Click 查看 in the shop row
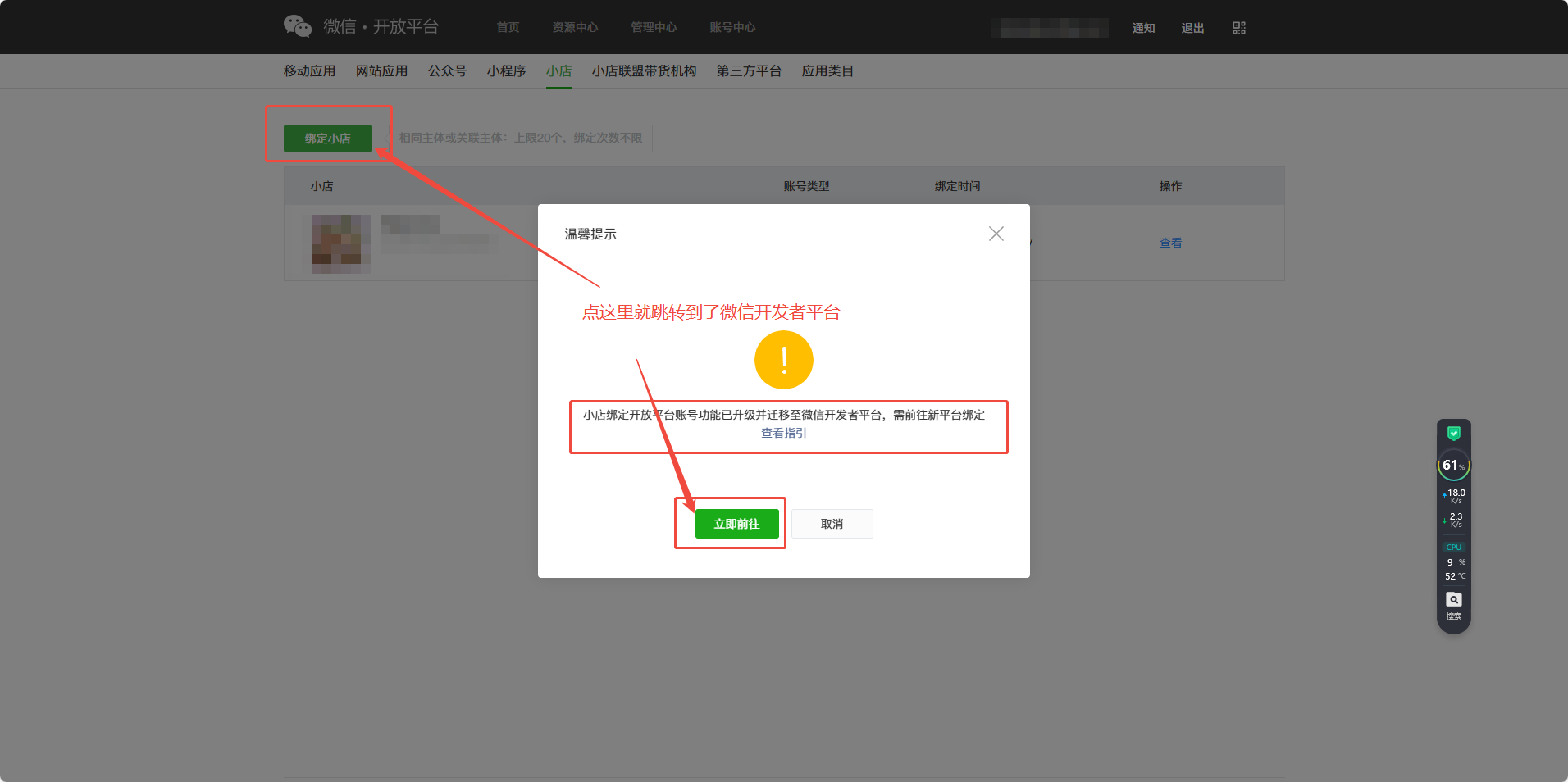Image resolution: width=1568 pixels, height=782 pixels. [1171, 243]
